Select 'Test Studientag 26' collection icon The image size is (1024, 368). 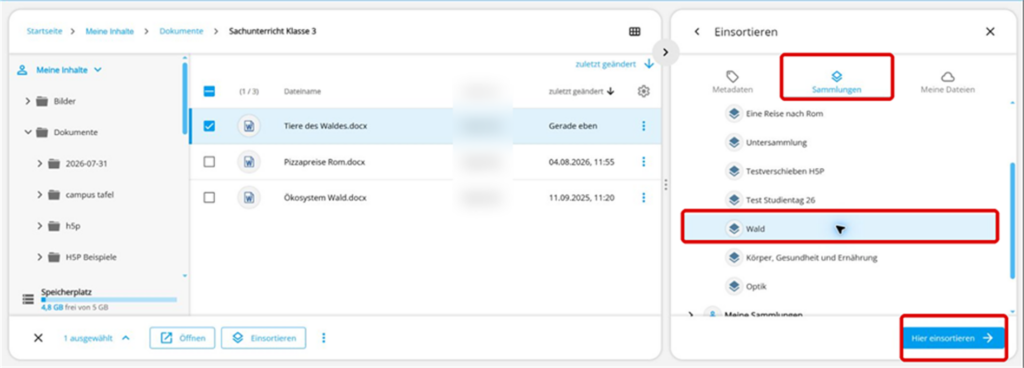[734, 200]
